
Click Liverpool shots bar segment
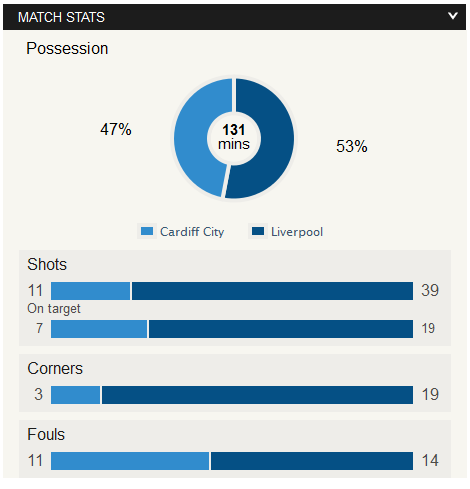[x=272, y=291]
